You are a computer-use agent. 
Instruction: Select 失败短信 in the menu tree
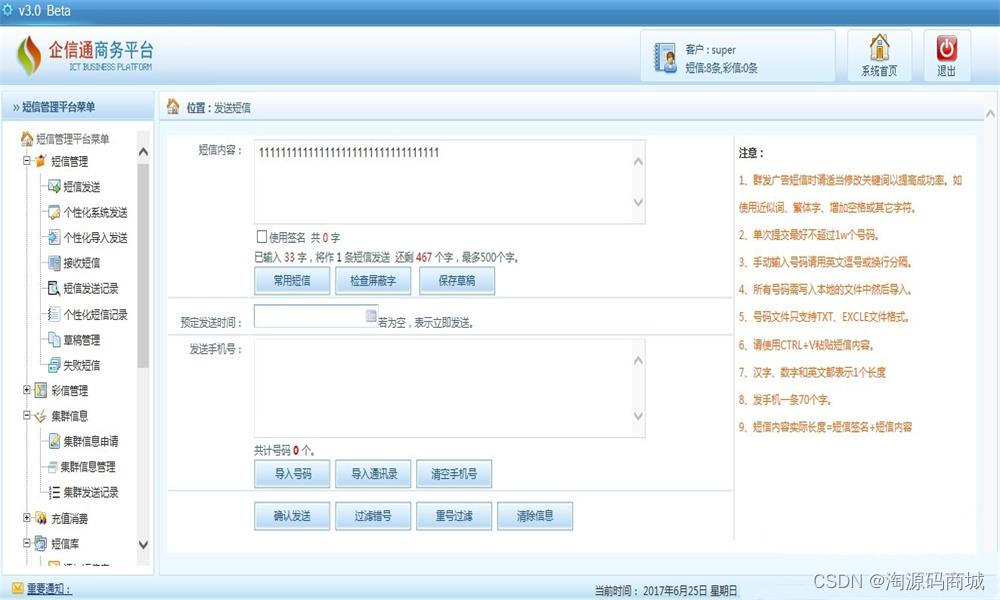click(x=82, y=365)
